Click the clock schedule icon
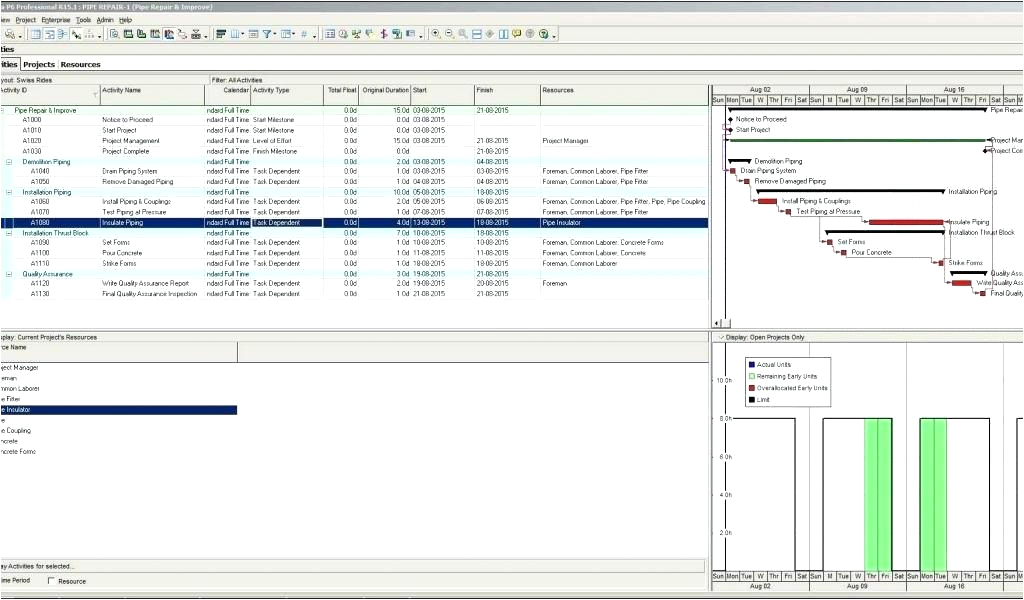Image resolution: width=1024 pixels, height=600 pixels. [343, 34]
